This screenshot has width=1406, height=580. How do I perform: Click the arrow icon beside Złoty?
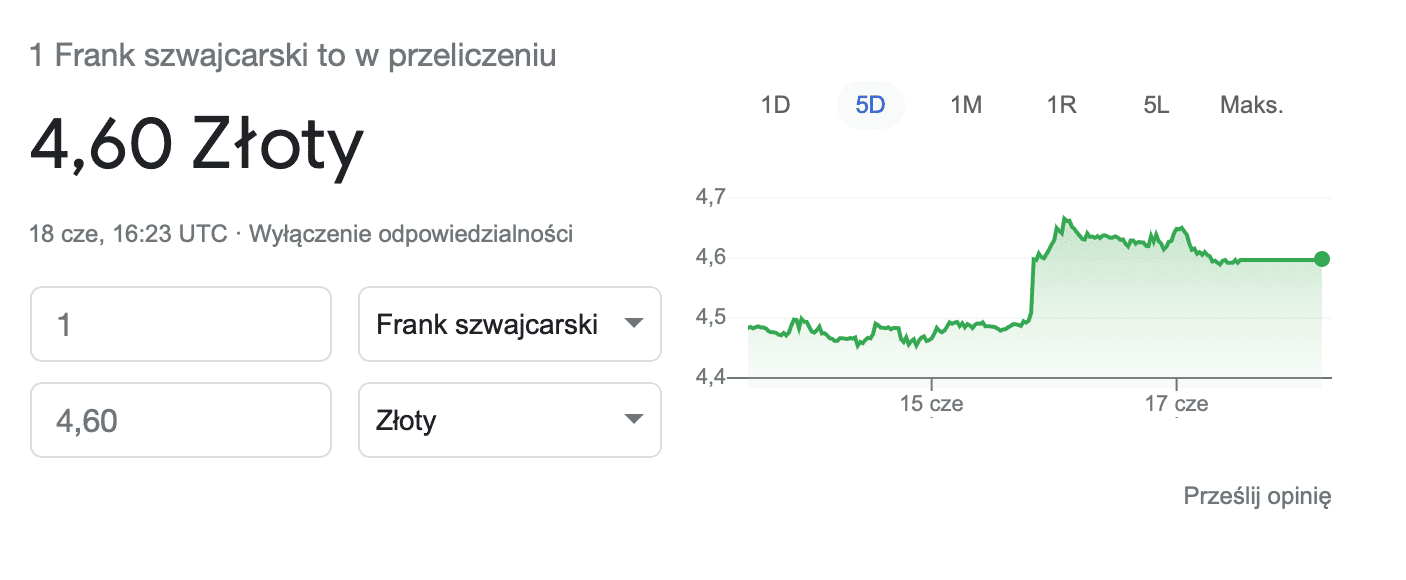633,420
